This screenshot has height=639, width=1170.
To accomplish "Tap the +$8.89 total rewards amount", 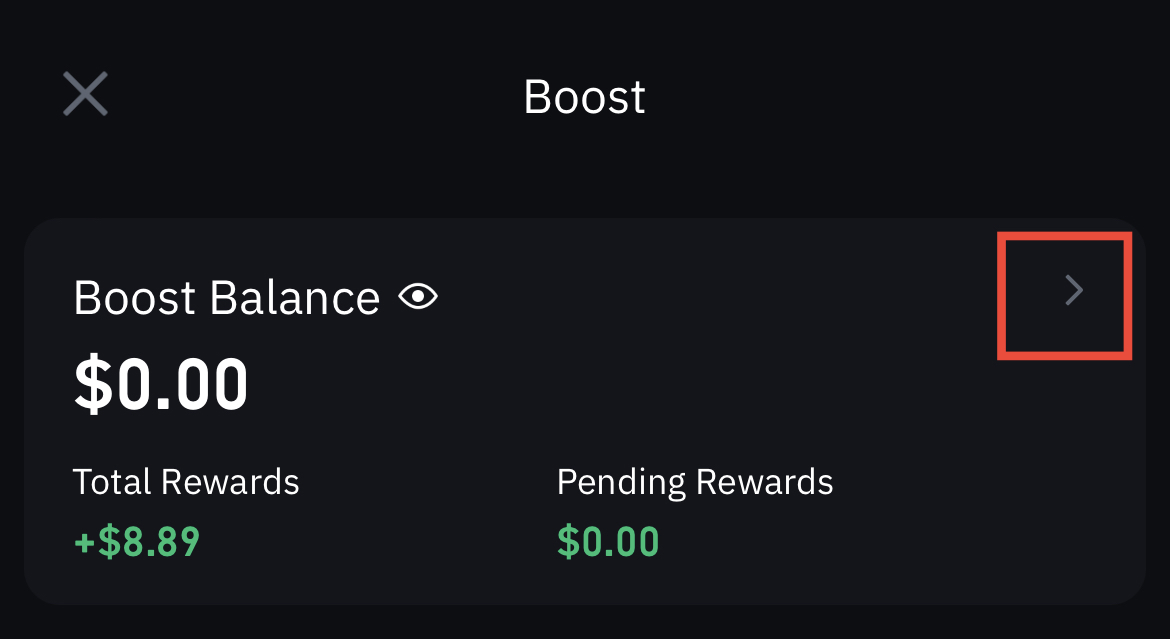I will [137, 541].
